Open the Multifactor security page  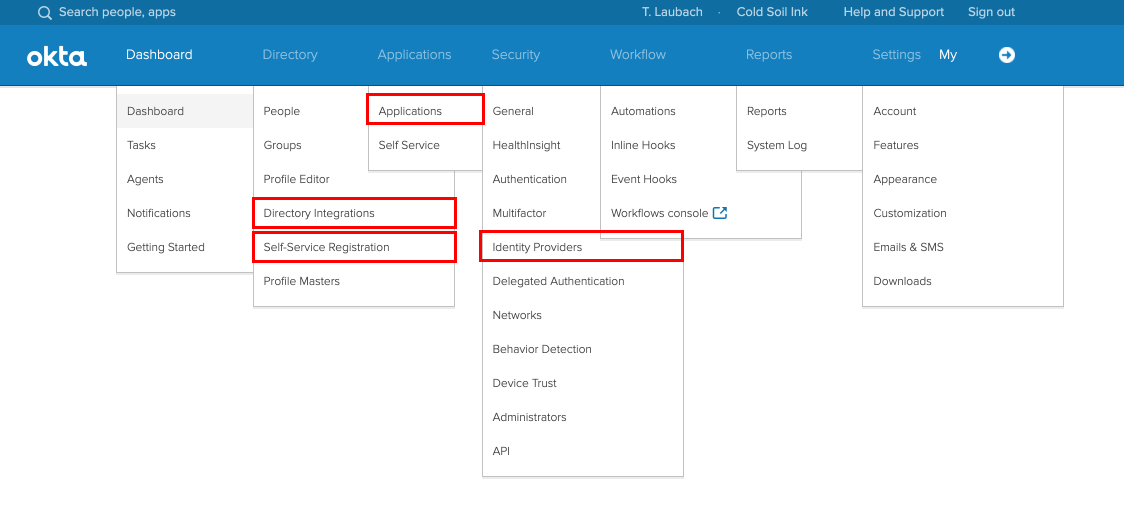[x=519, y=213]
